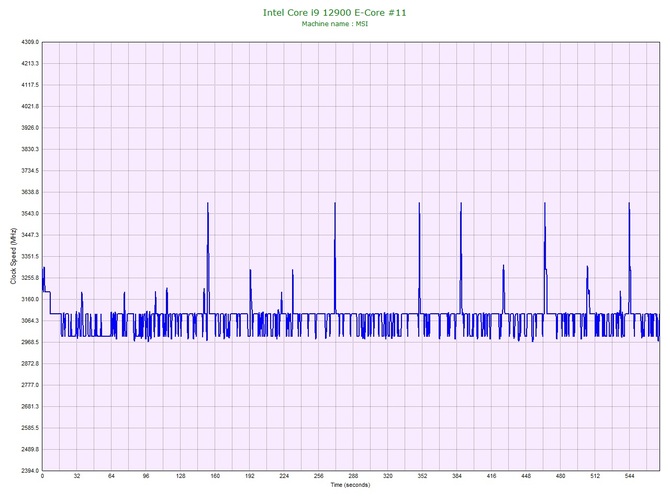Click the 384 seconds x-axis tick label
Viewport: 670px width, 502px height.
click(x=457, y=476)
